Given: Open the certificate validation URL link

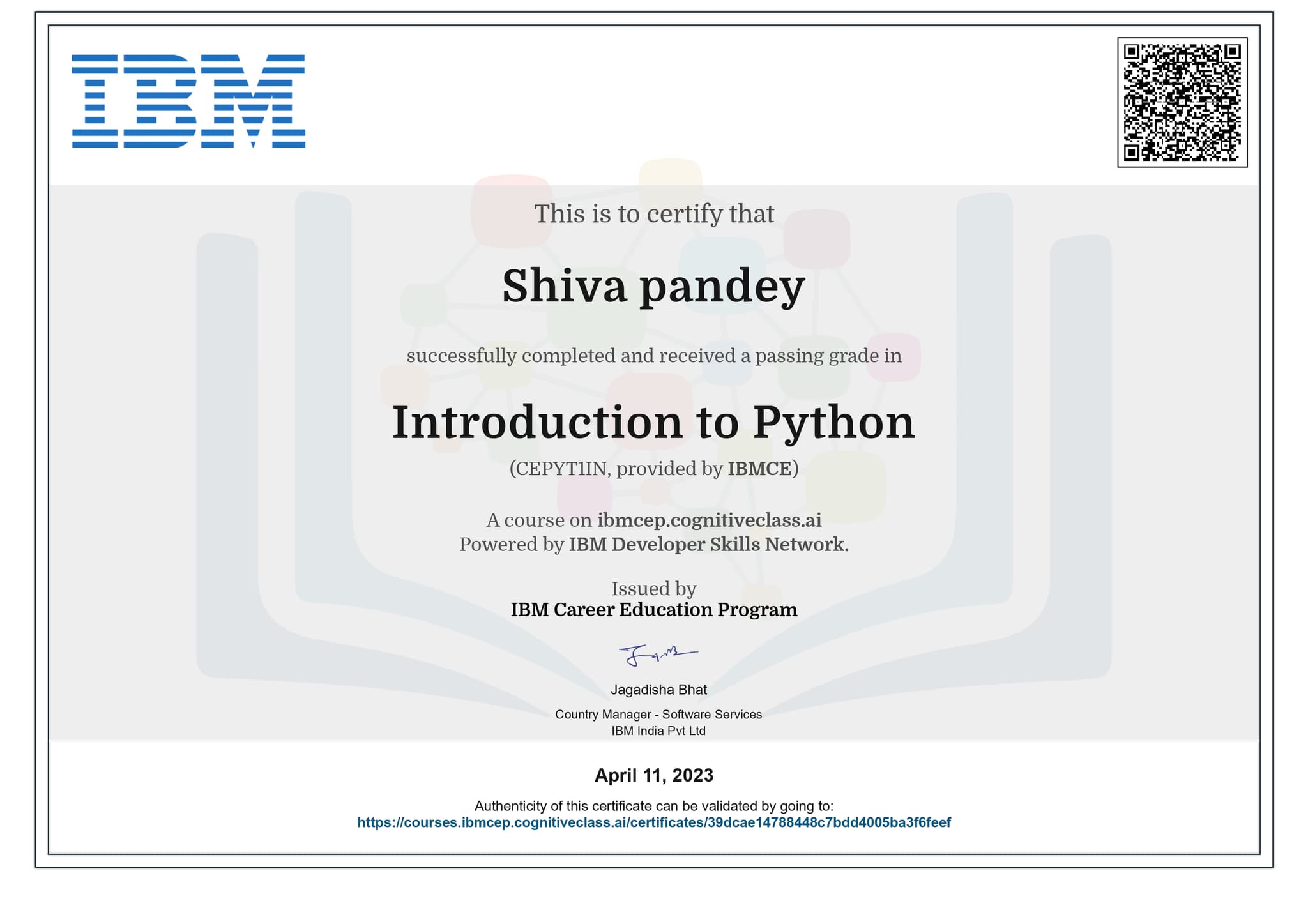Looking at the screenshot, I should tap(654, 822).
